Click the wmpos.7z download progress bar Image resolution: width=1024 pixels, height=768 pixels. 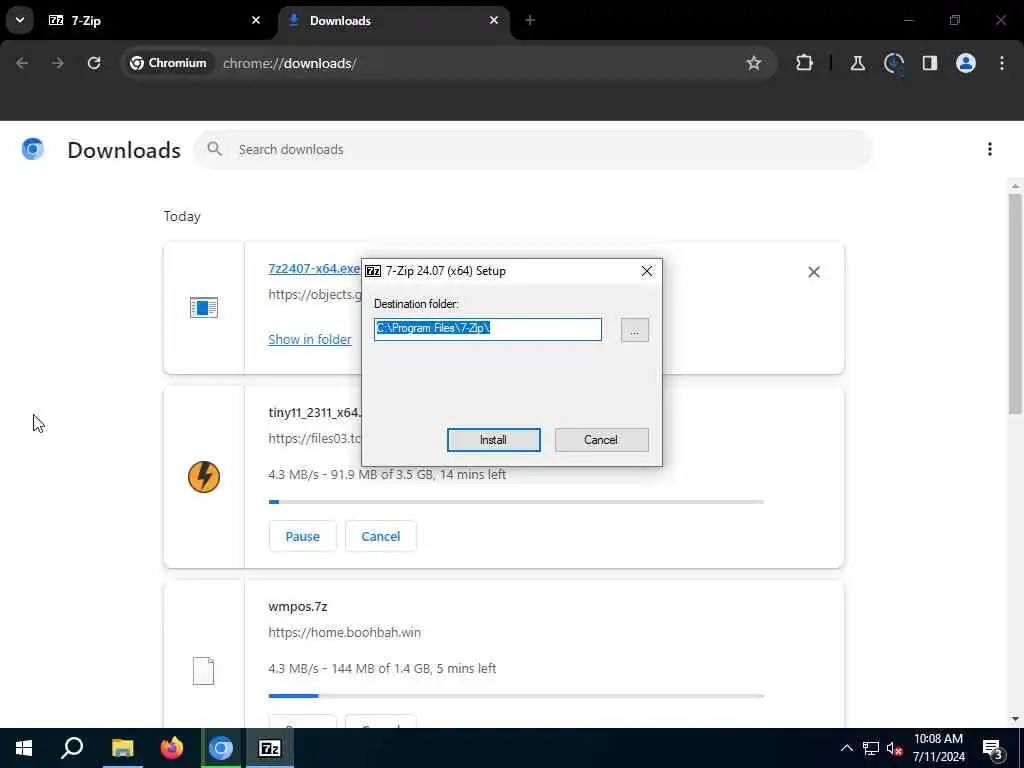516,696
